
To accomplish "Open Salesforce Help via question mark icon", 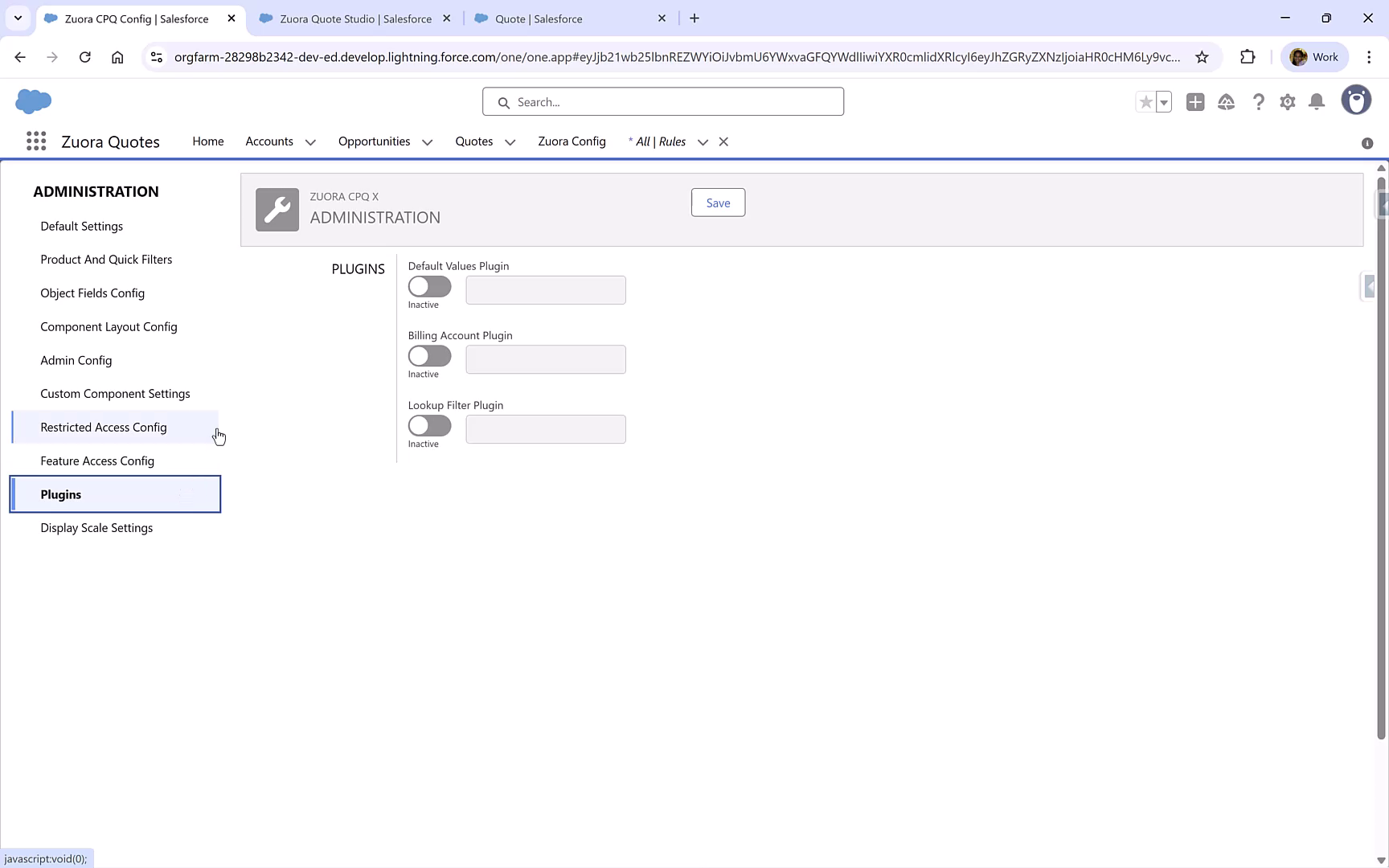I will (1259, 102).
